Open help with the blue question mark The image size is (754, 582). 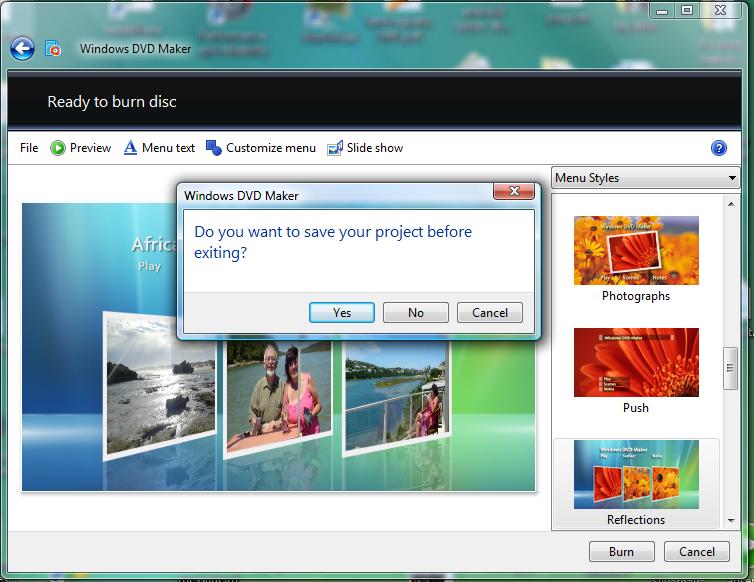[x=718, y=148]
